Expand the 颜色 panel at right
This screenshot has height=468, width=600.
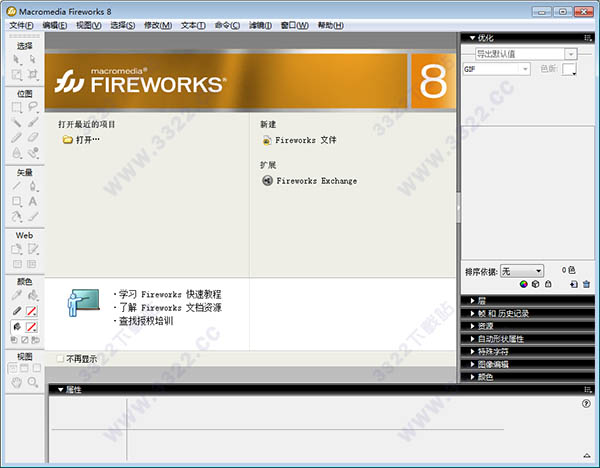528,377
